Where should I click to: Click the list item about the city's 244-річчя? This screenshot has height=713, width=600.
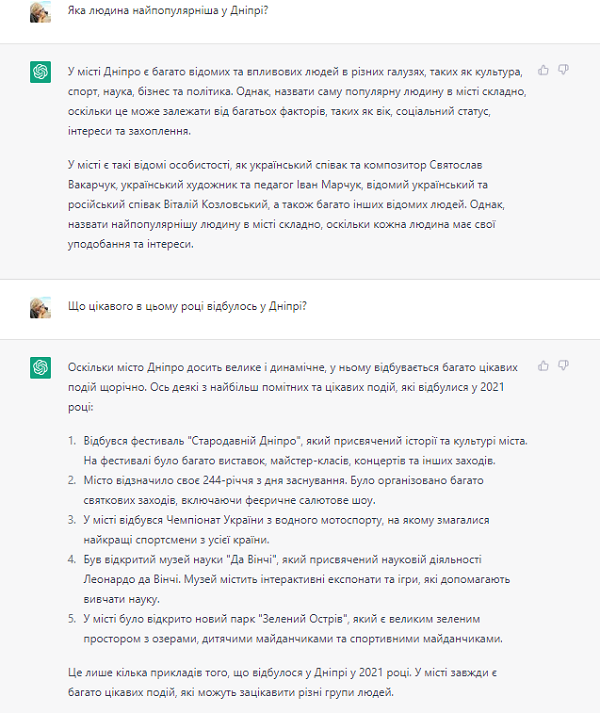point(300,489)
